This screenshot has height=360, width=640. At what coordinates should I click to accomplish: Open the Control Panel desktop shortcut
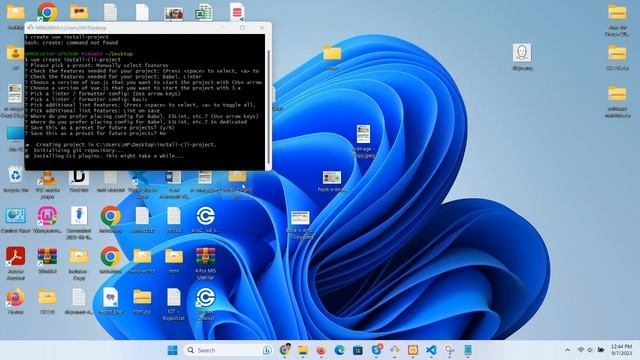(x=16, y=216)
